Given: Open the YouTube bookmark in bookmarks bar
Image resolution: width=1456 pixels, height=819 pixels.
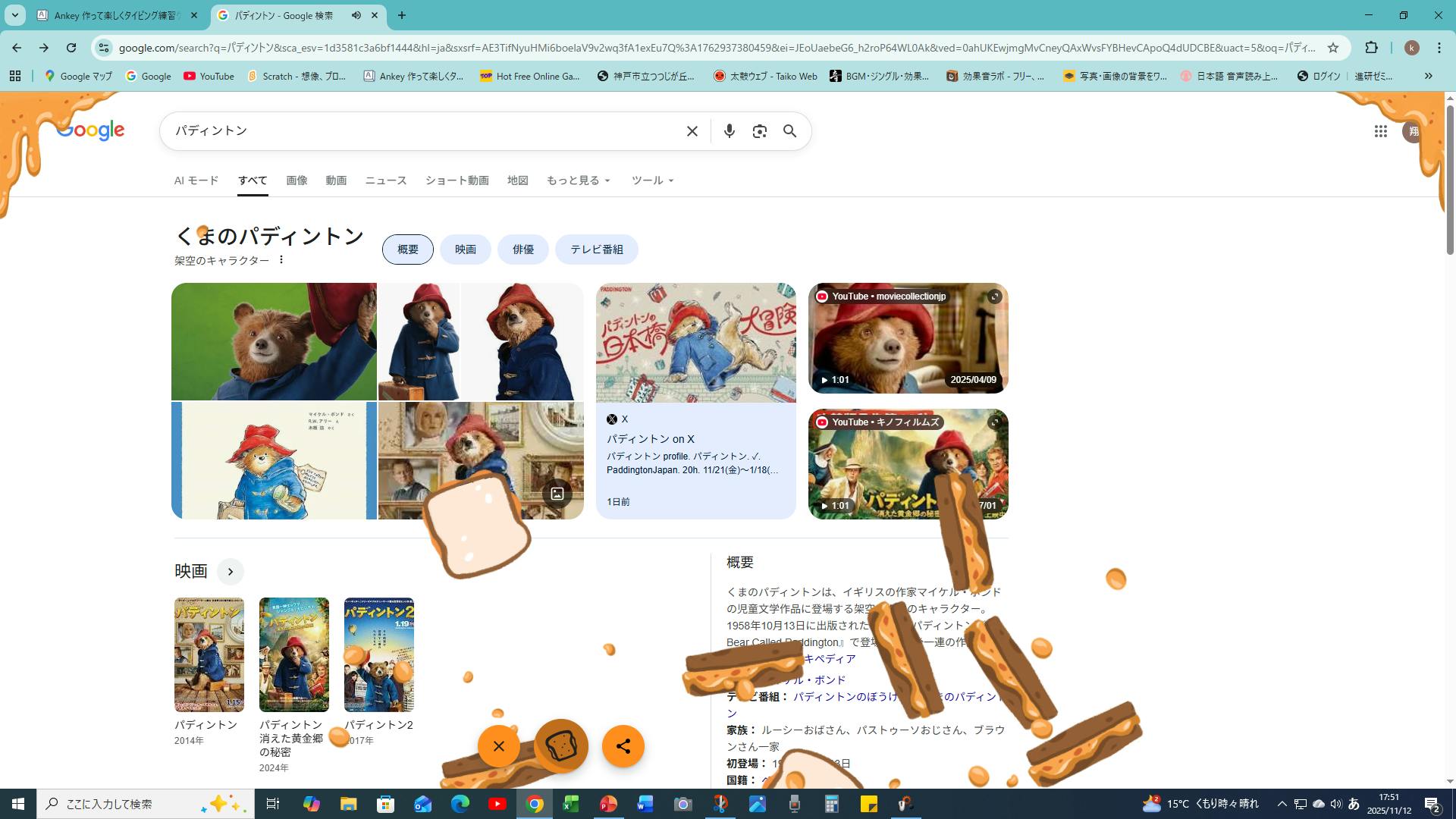Looking at the screenshot, I should (x=209, y=76).
